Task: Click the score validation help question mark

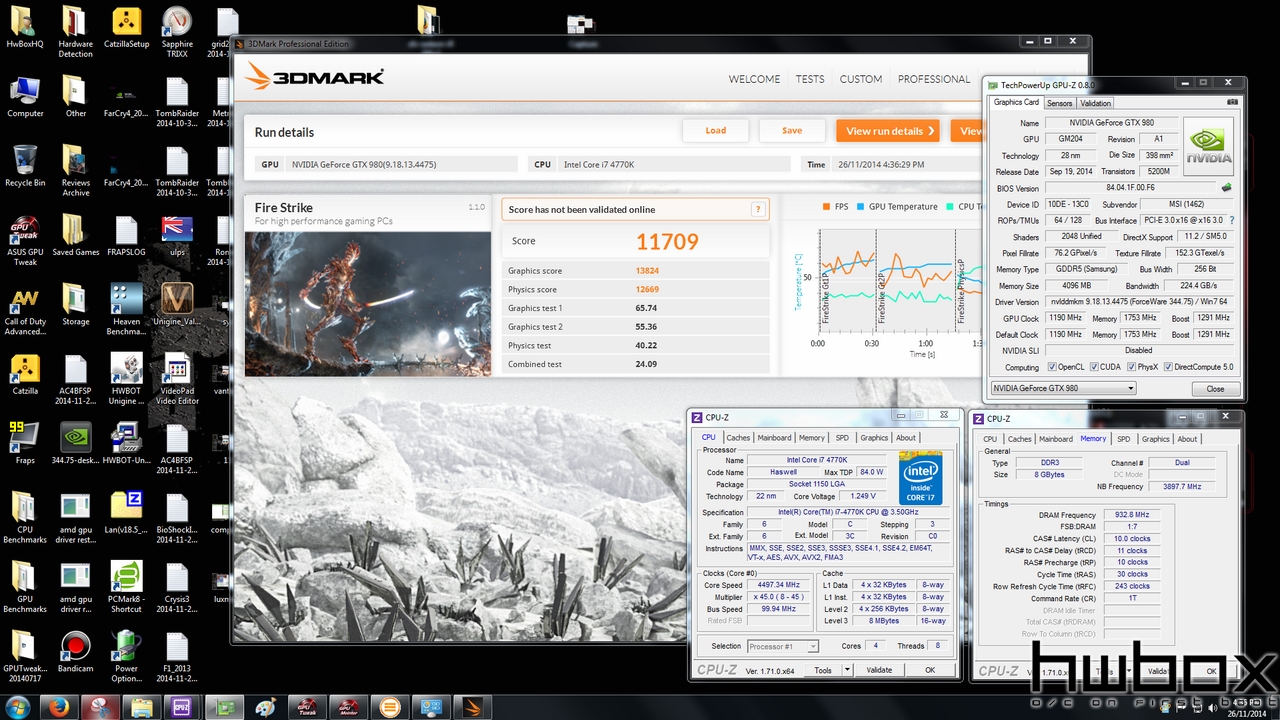Action: tap(759, 209)
